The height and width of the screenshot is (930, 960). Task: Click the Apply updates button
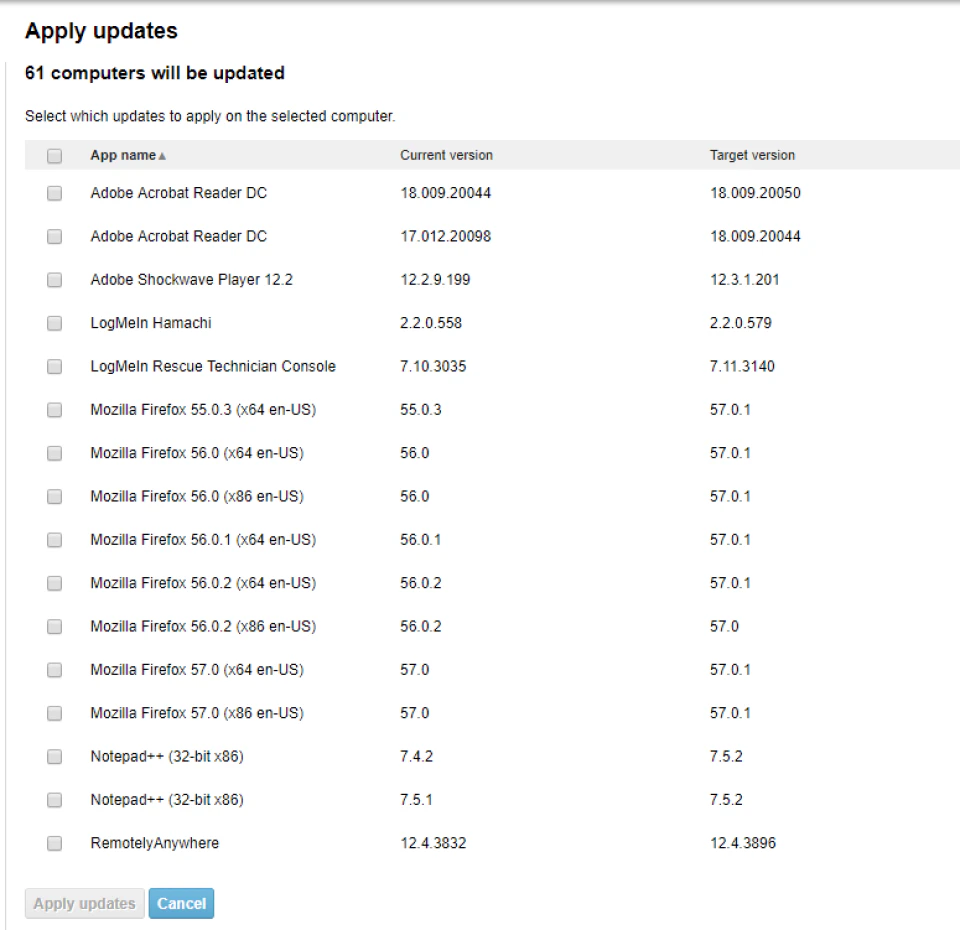click(84, 903)
